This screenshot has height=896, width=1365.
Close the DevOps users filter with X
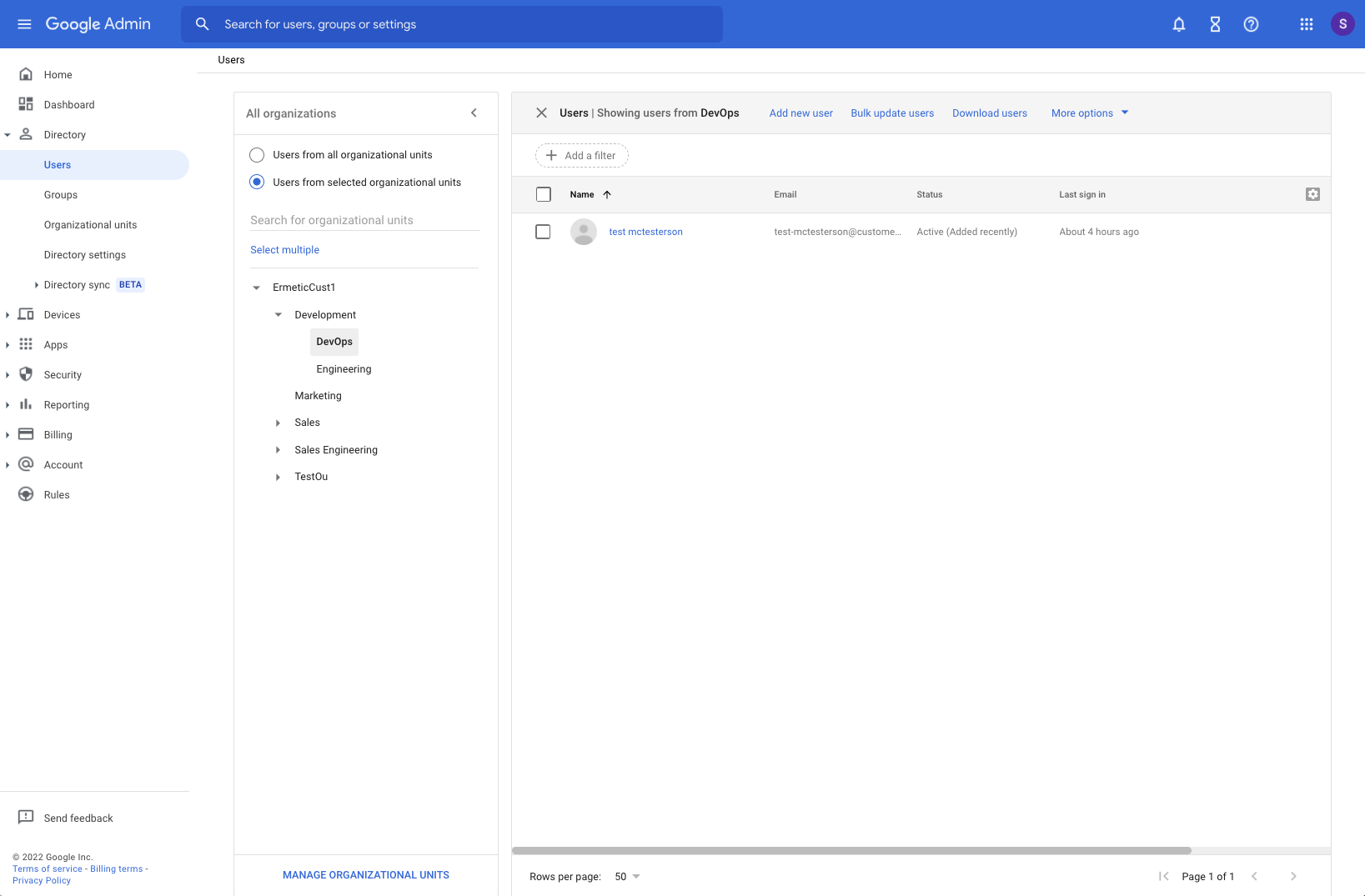coord(541,113)
